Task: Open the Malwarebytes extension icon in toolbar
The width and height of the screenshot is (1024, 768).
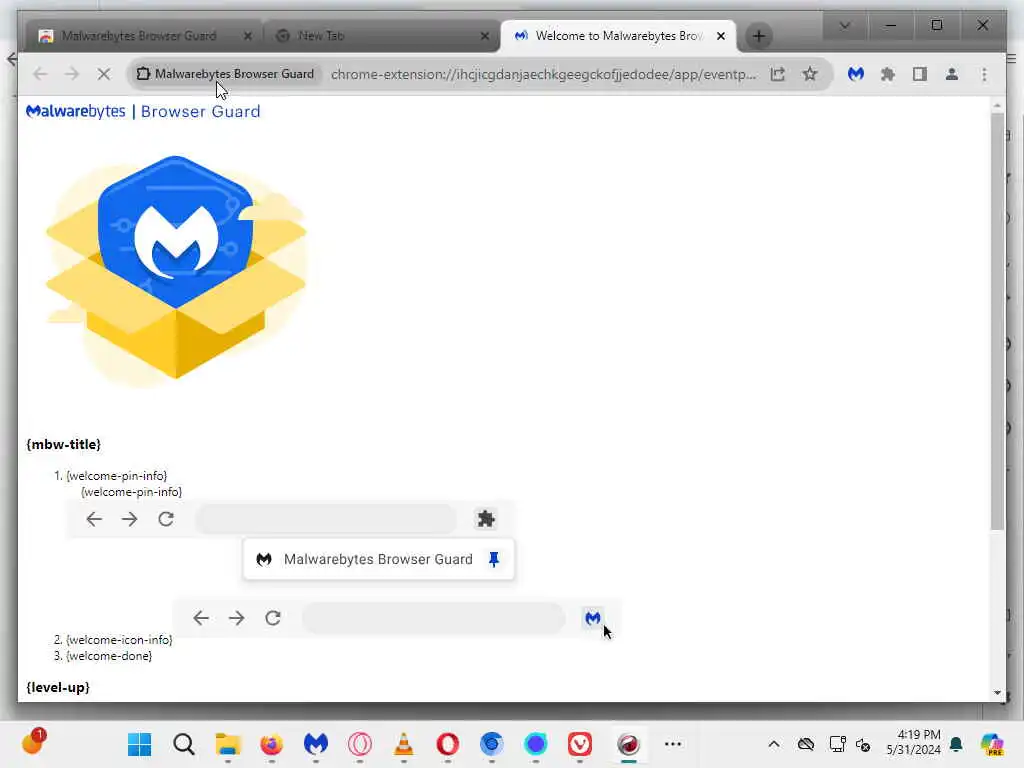Action: 856,74
